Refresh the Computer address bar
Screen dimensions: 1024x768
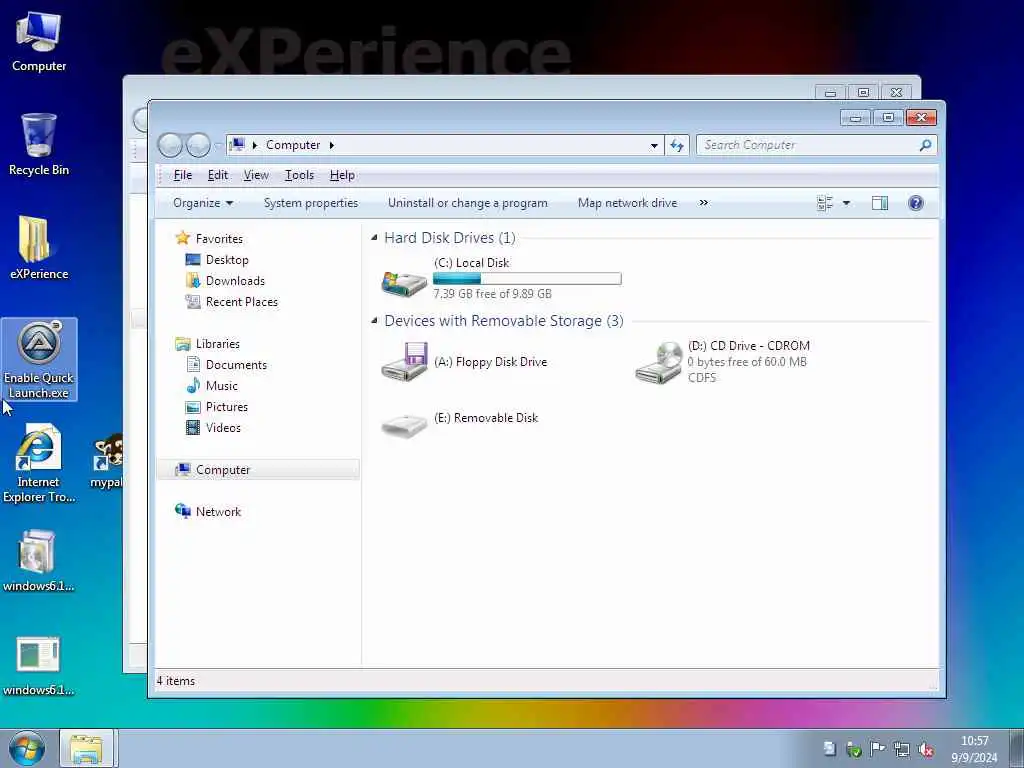[x=677, y=145]
